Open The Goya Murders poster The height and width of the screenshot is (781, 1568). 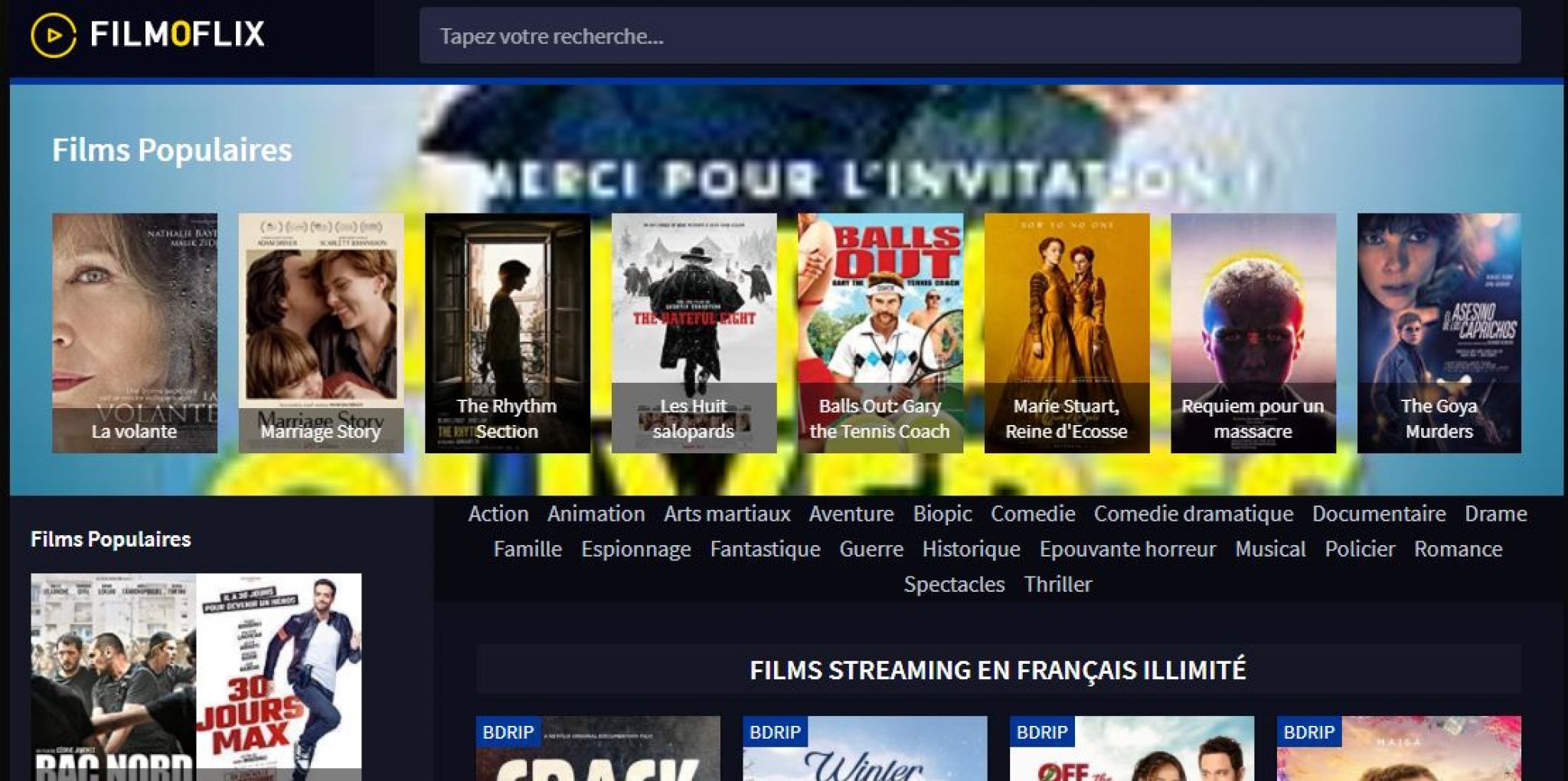[x=1439, y=333]
